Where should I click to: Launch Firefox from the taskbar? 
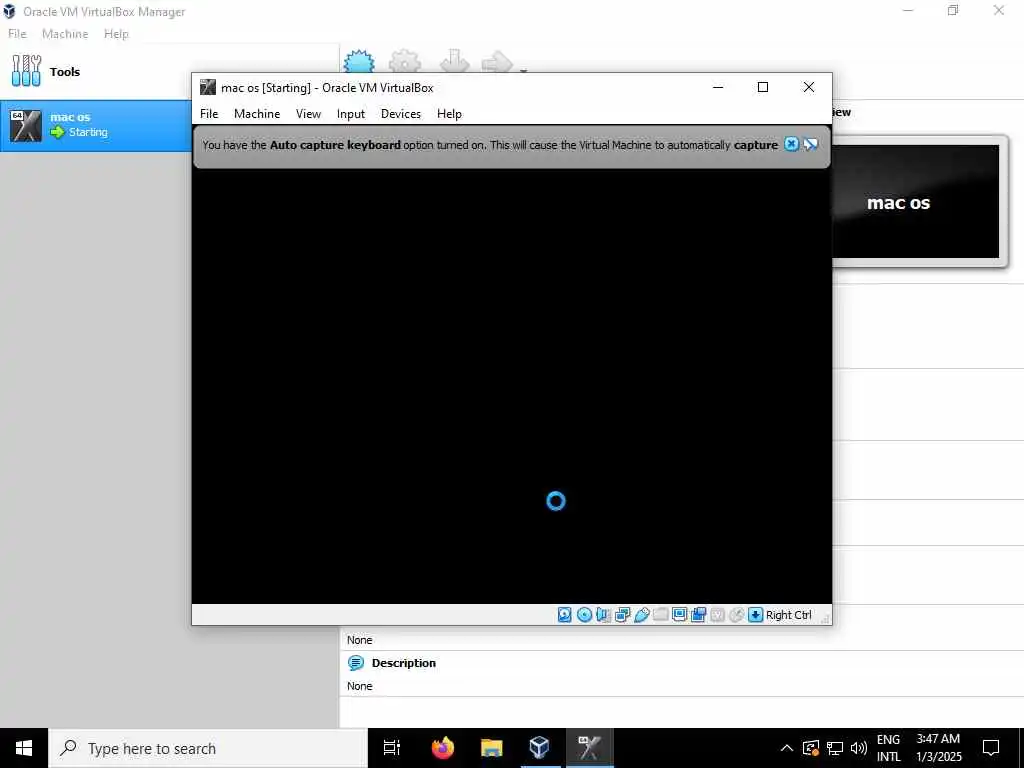click(443, 748)
